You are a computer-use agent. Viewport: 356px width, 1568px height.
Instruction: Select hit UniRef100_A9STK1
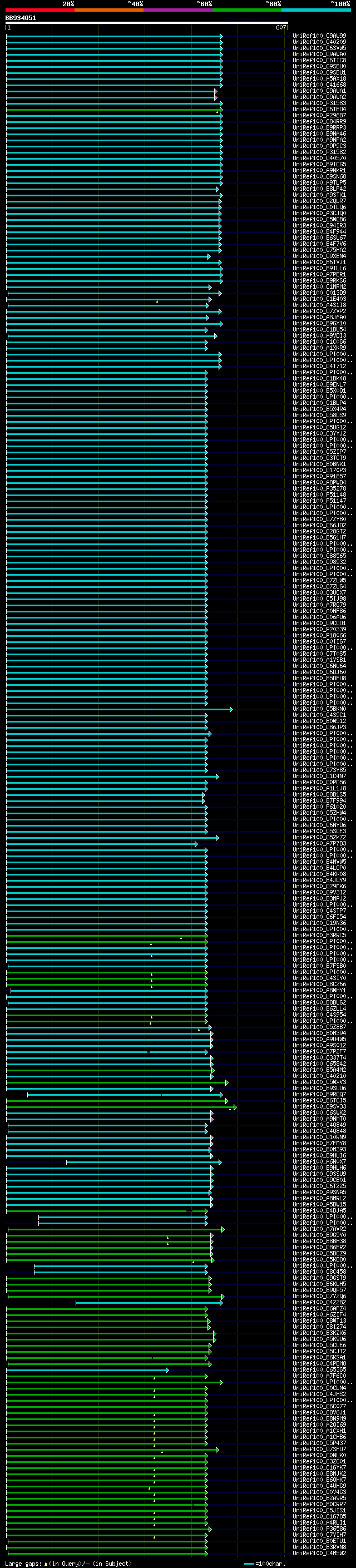(319, 195)
